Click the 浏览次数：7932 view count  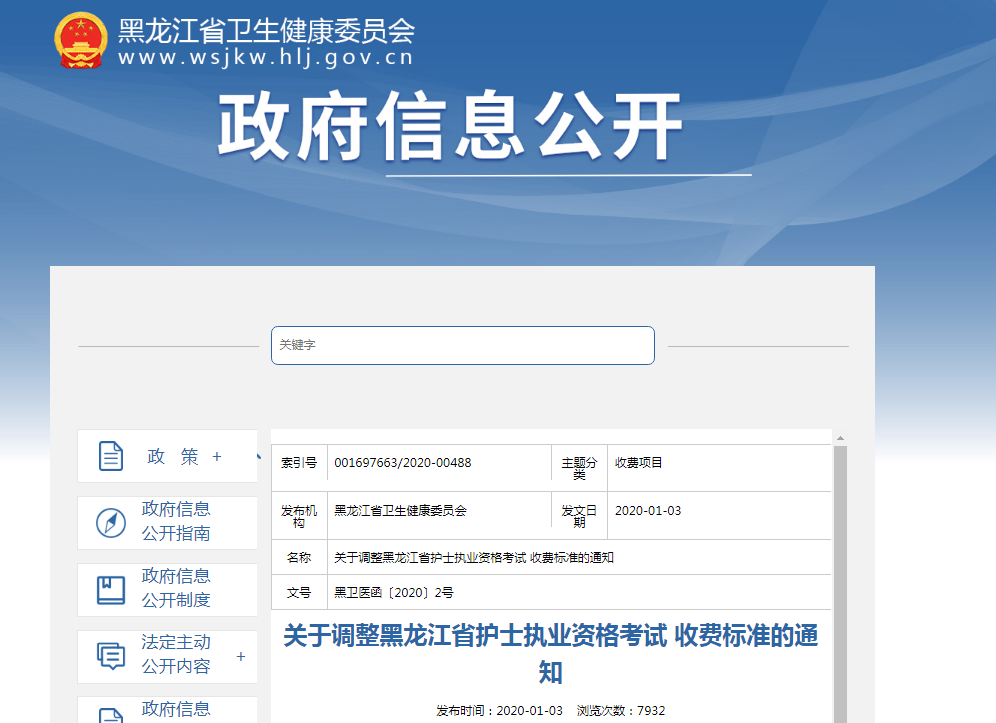click(621, 710)
